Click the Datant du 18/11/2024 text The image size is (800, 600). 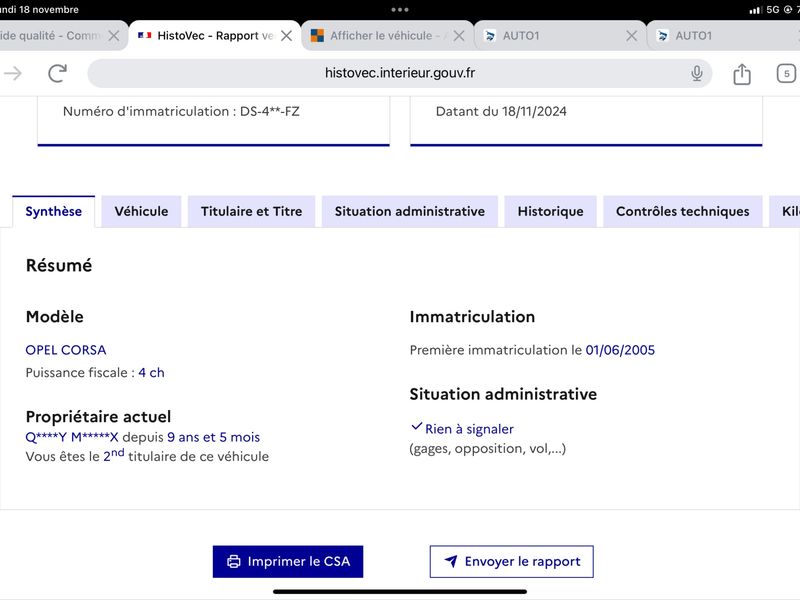[501, 111]
